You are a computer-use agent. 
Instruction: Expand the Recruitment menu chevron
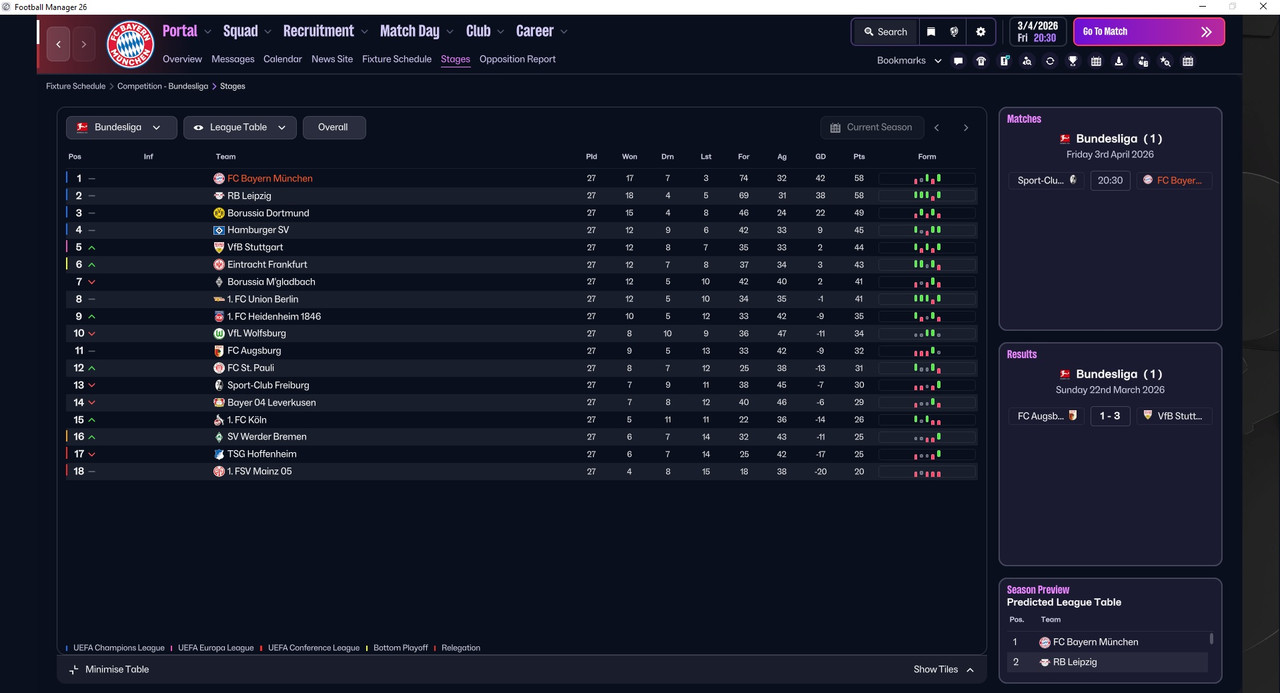pyautogui.click(x=365, y=32)
